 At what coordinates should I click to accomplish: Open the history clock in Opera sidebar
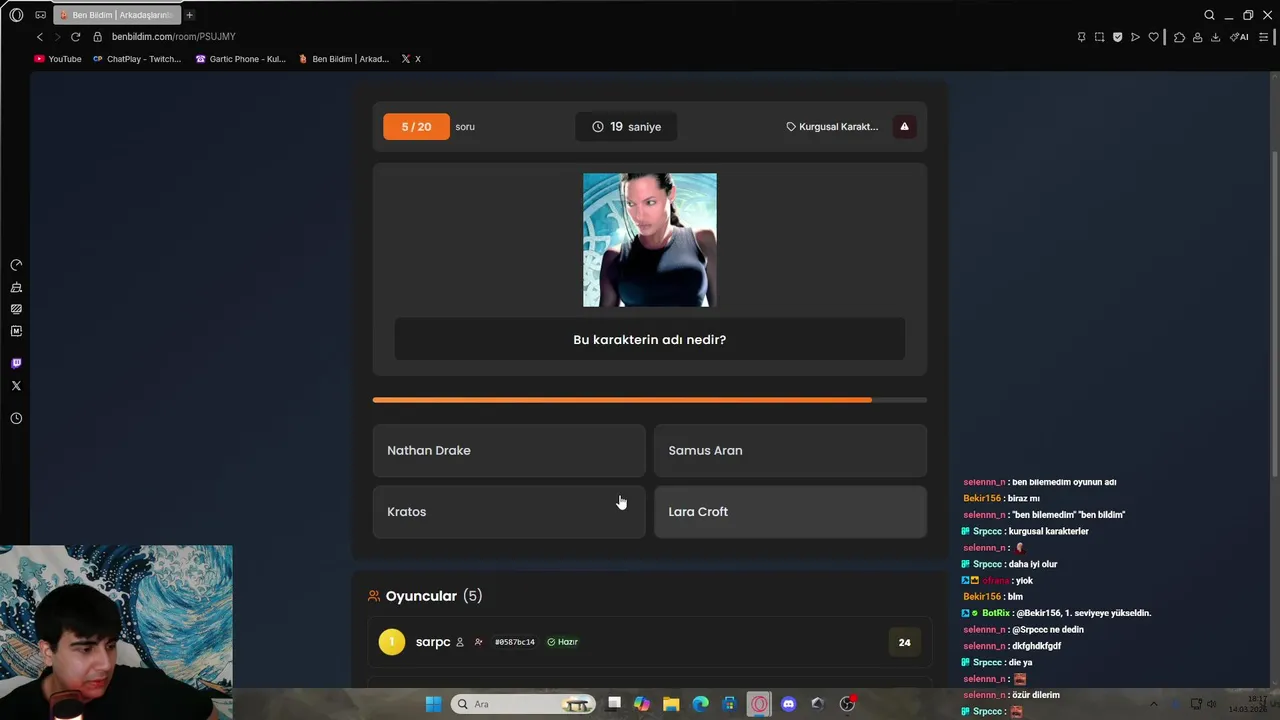16,418
